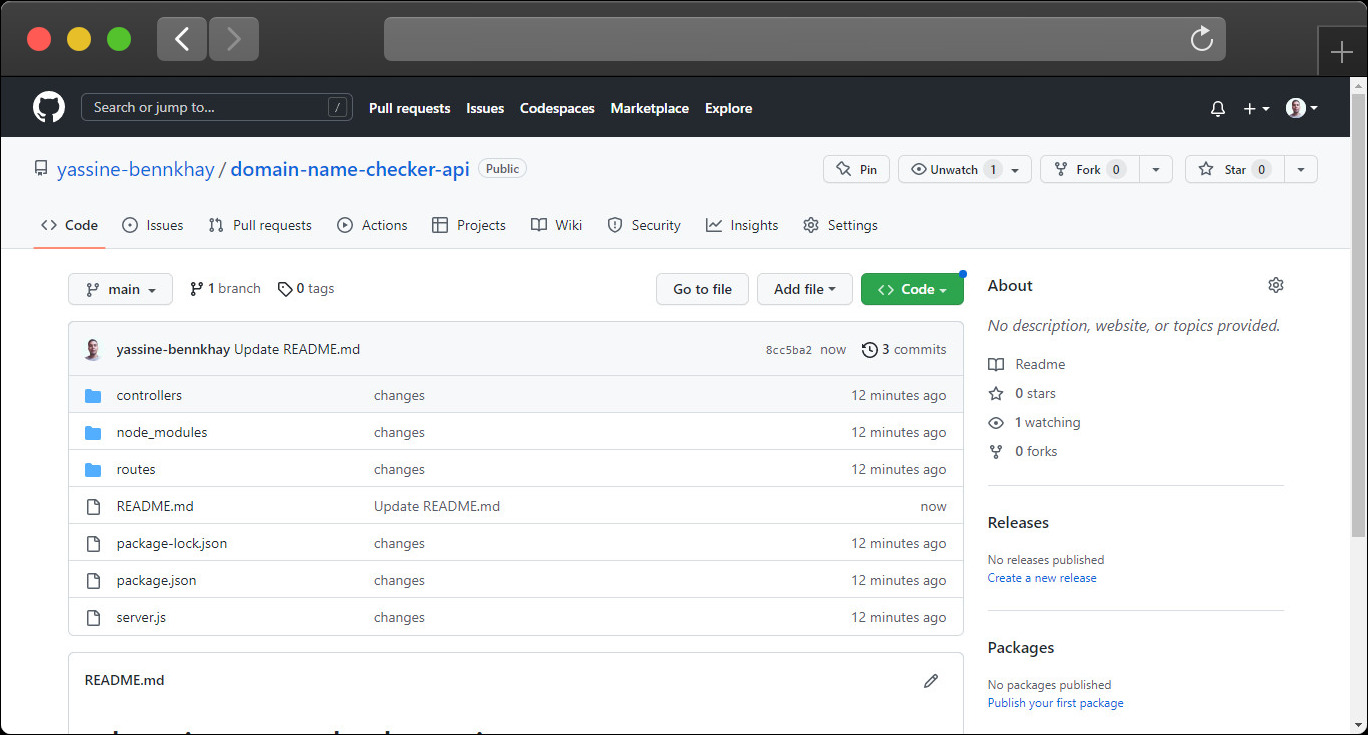Image resolution: width=1368 pixels, height=735 pixels.
Task: Expand the Star lists dropdown arrow
Action: (1301, 169)
